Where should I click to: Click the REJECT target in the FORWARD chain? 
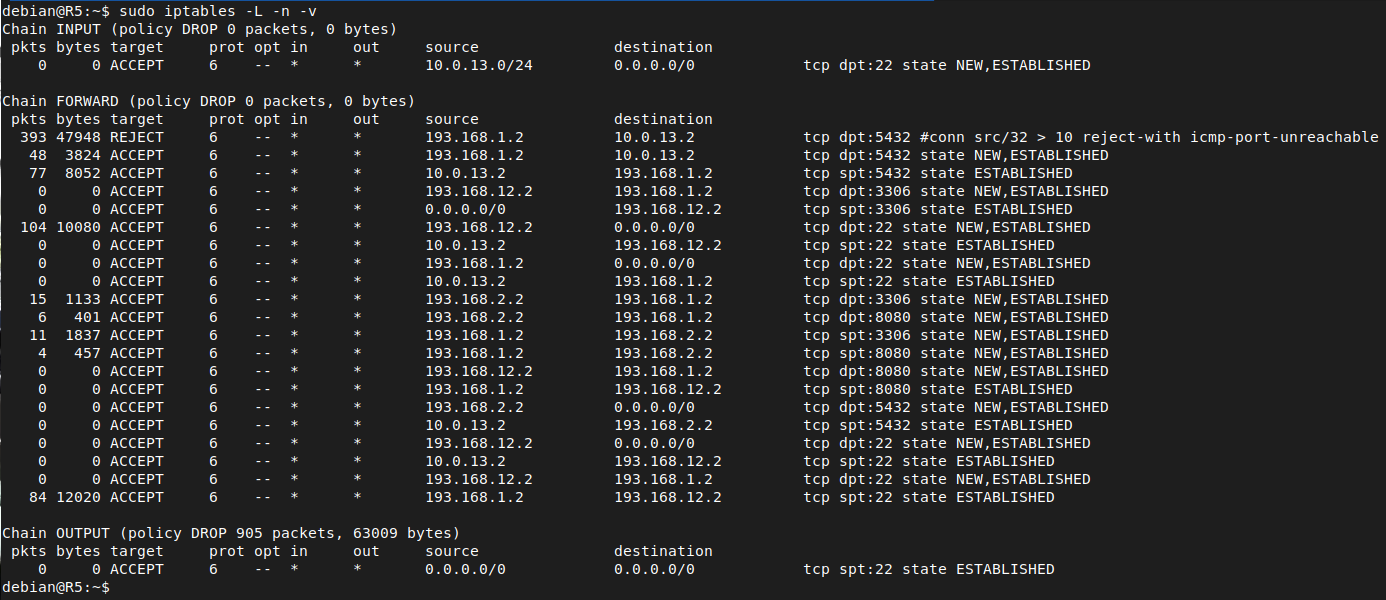pyautogui.click(x=137, y=137)
